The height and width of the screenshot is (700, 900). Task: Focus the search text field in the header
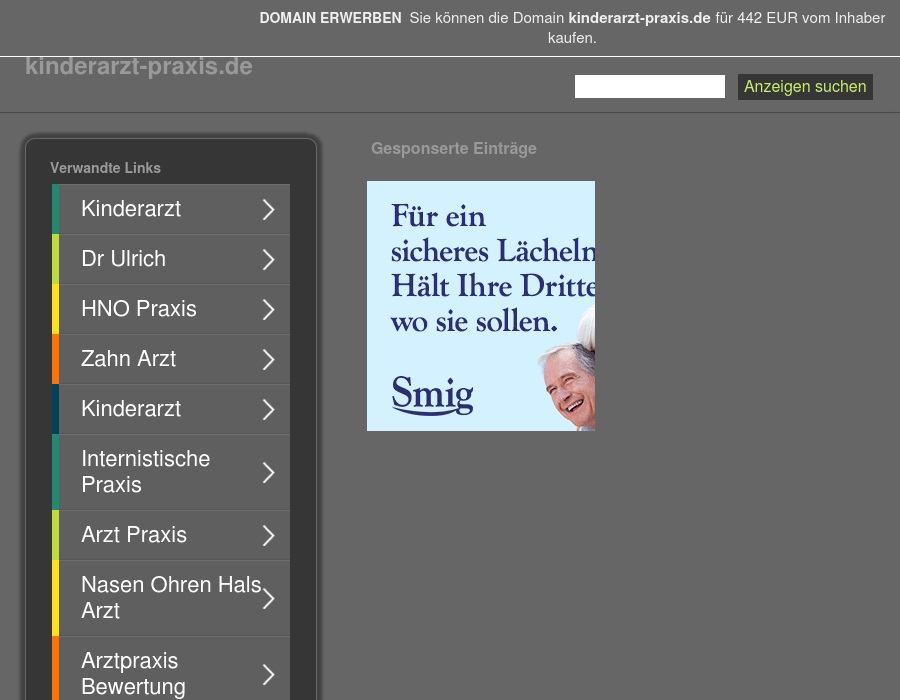649,87
